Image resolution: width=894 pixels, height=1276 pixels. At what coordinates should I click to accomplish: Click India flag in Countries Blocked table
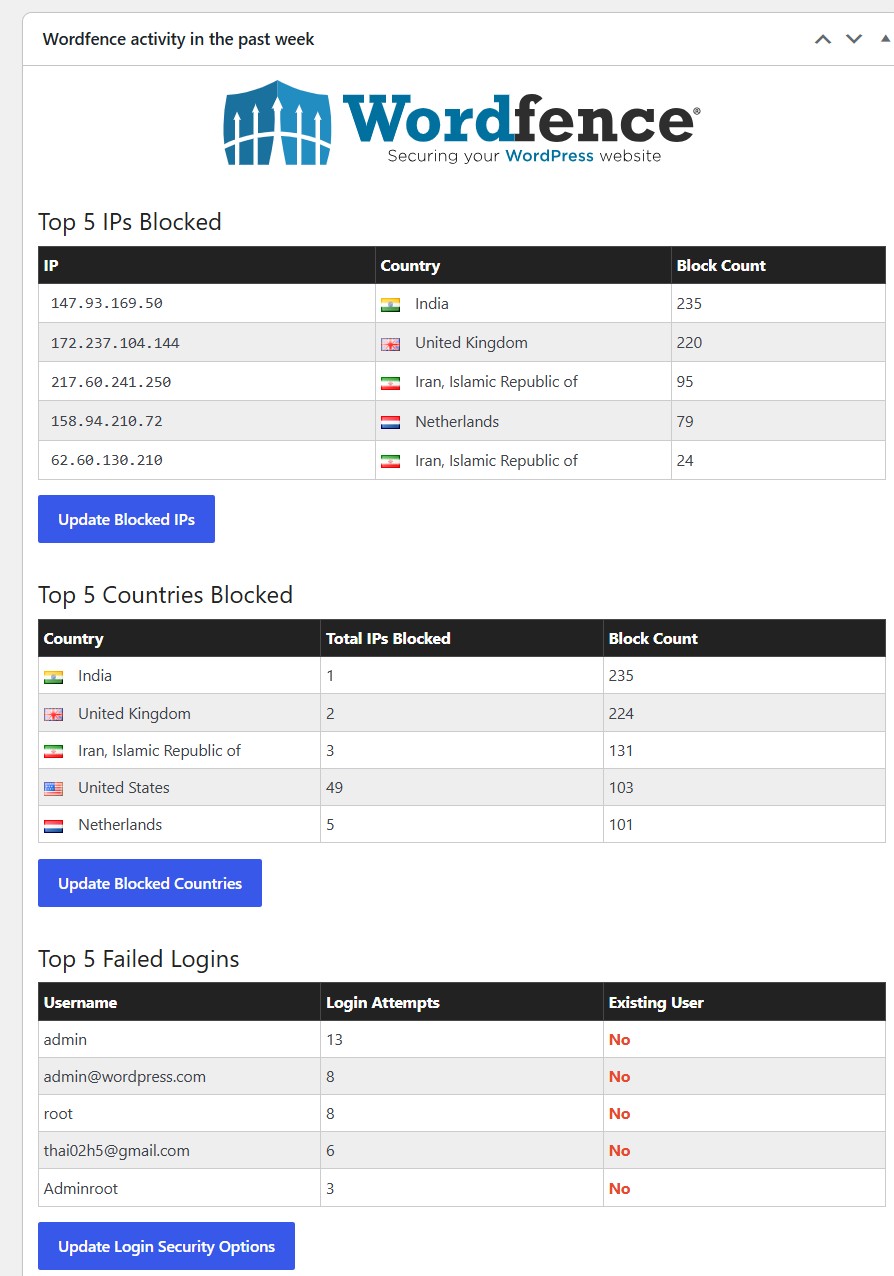(53, 677)
